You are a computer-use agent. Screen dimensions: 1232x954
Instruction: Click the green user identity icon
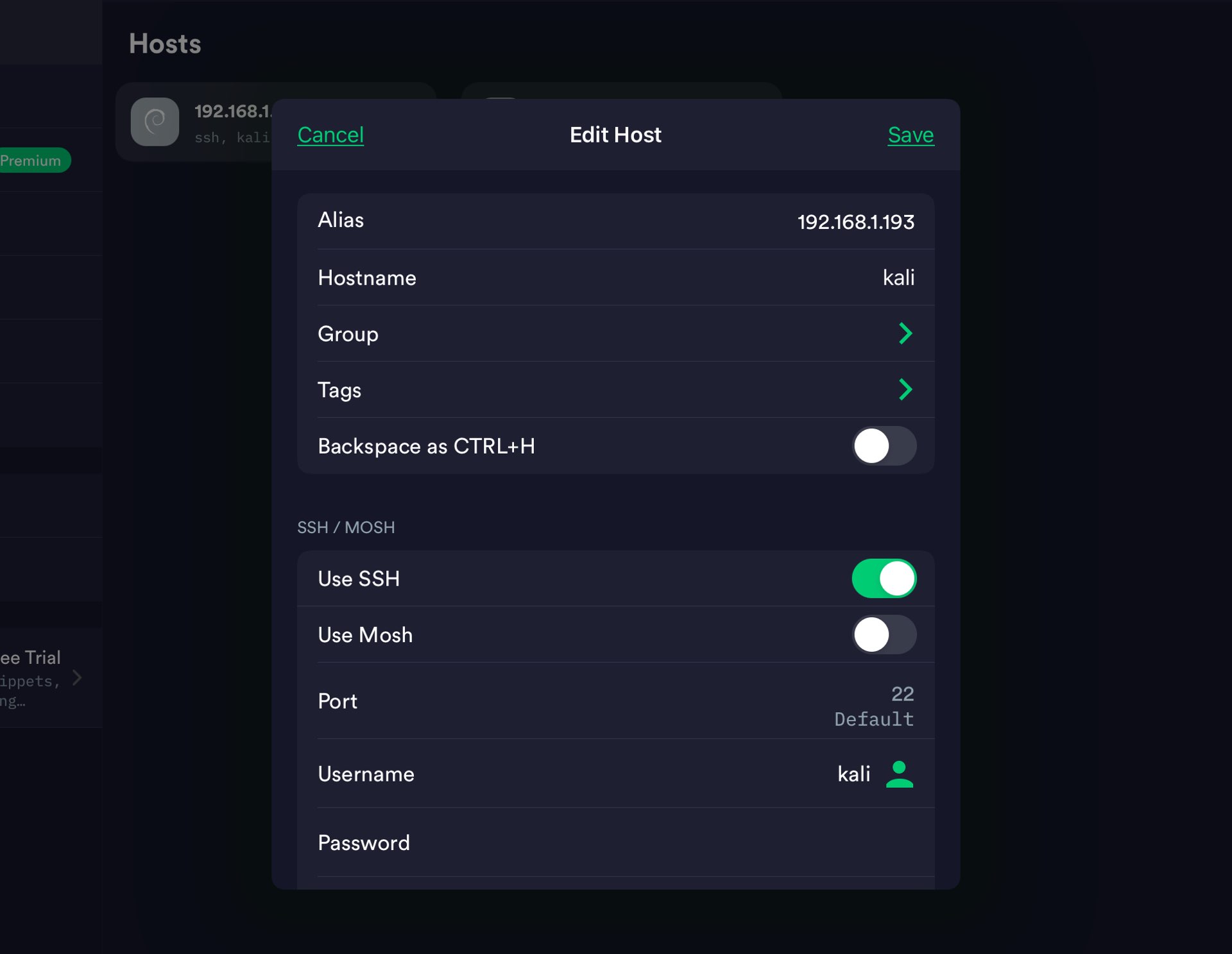[x=899, y=774]
